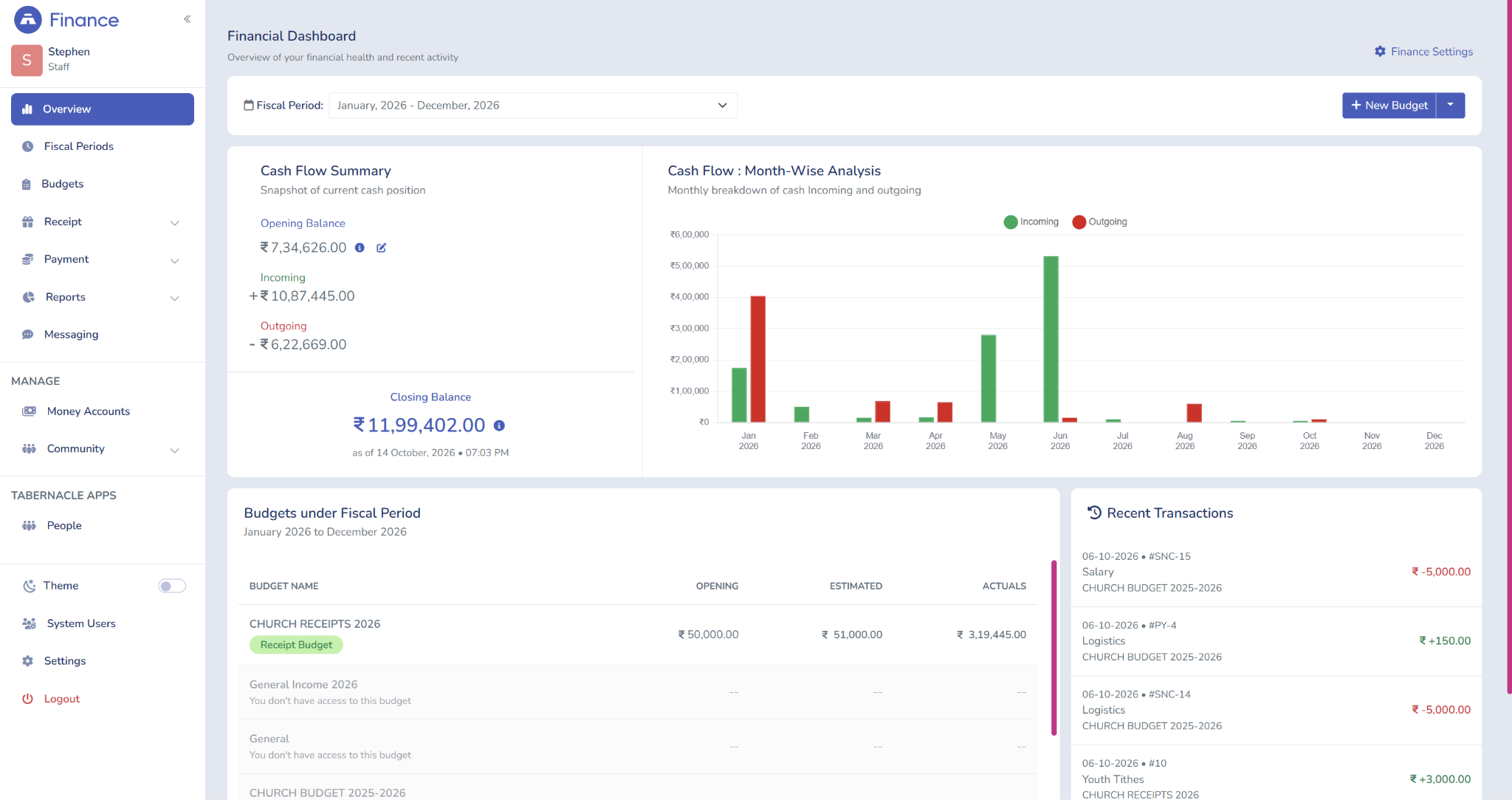This screenshot has width=1512, height=800.
Task: Toggle the Theme dark mode switch
Action: 172,586
